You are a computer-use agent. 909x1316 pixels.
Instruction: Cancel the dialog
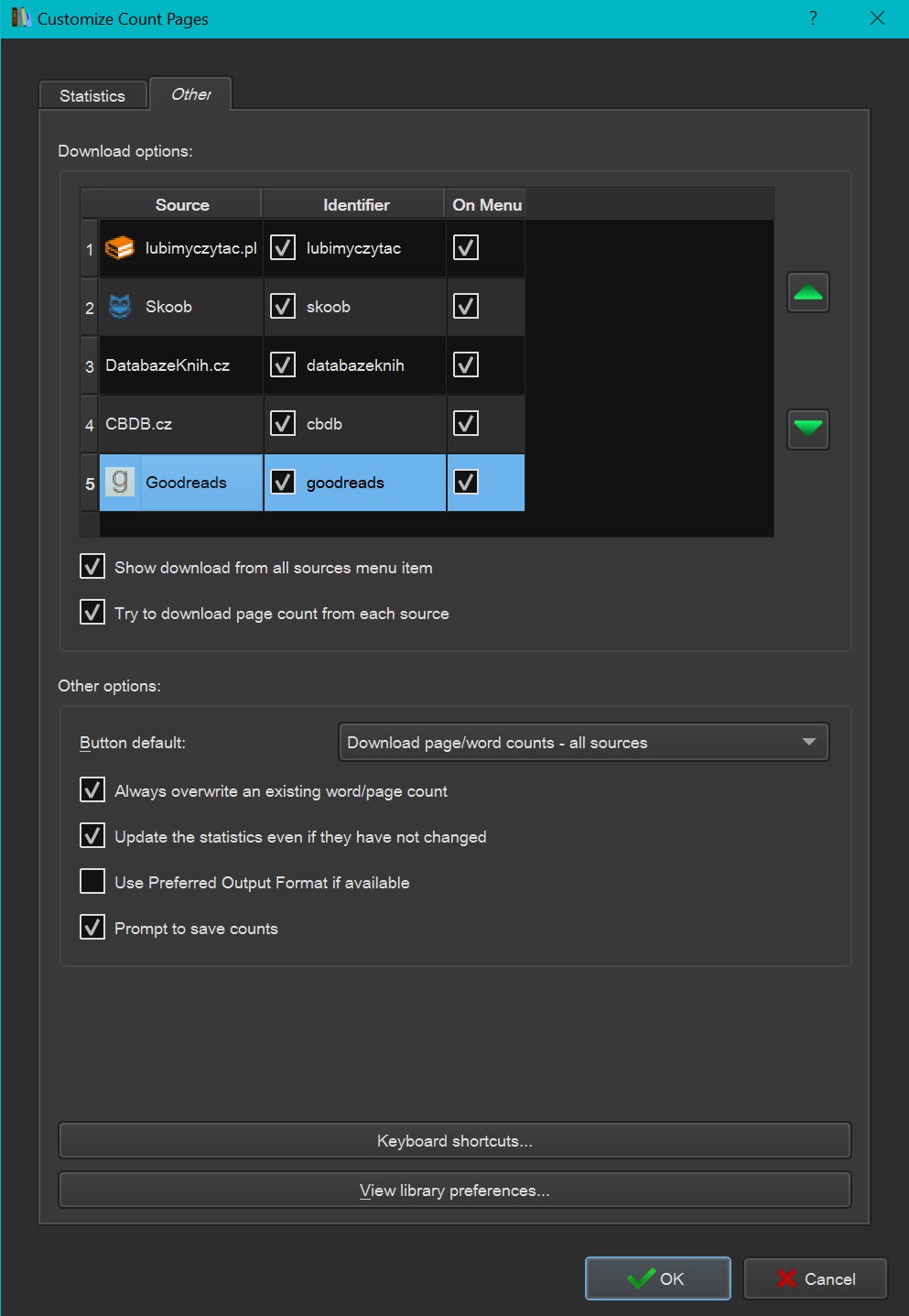815,1278
